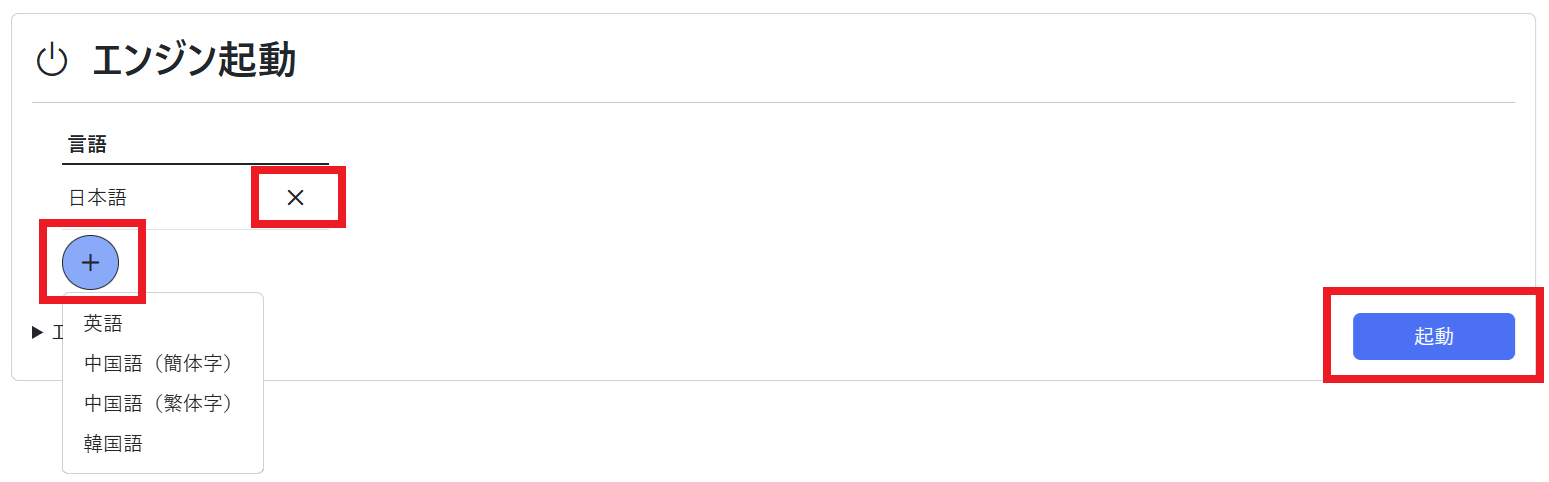This screenshot has height=482, width=1549.
Task: Click the partially hidden label beside the triangle
Action: point(57,332)
